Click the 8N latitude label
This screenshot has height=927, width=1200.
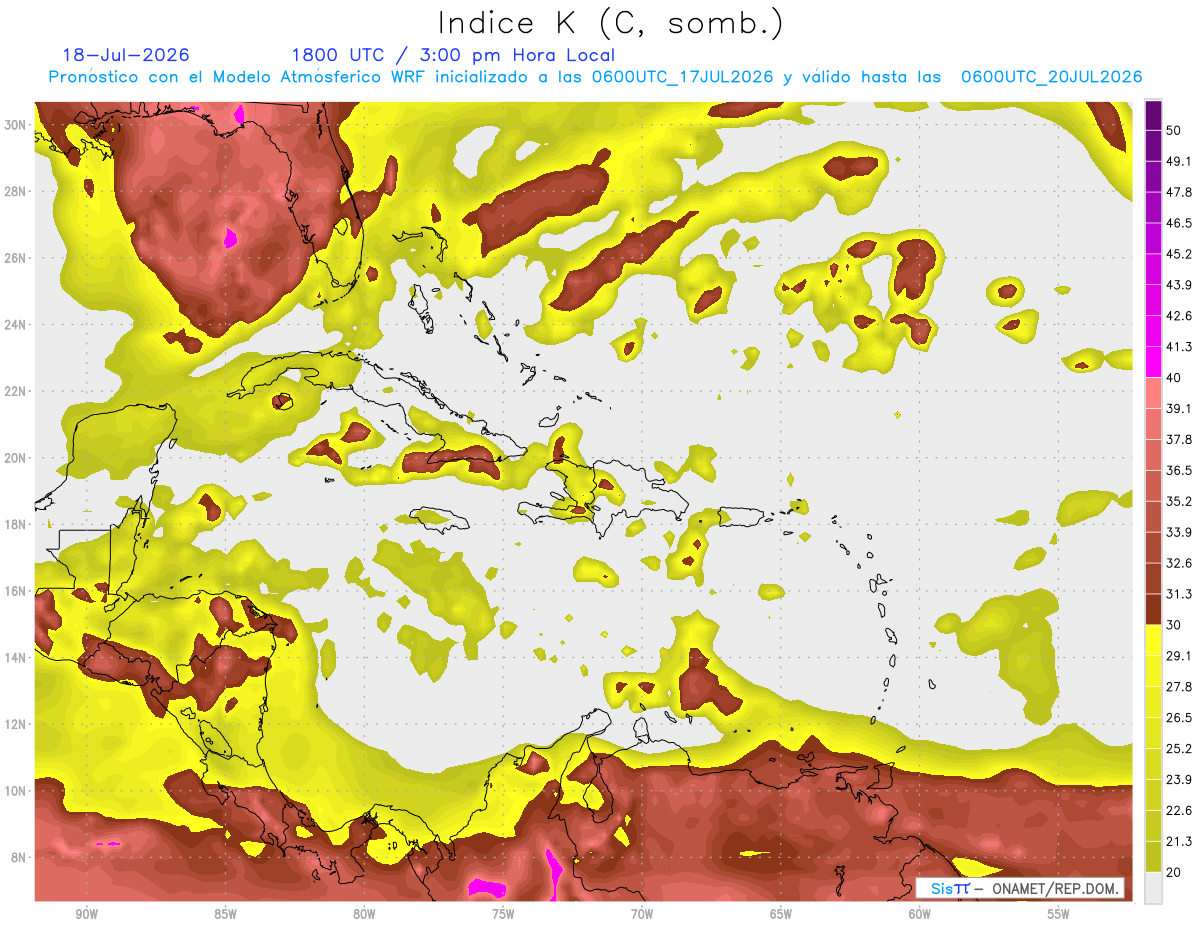(x=19, y=857)
